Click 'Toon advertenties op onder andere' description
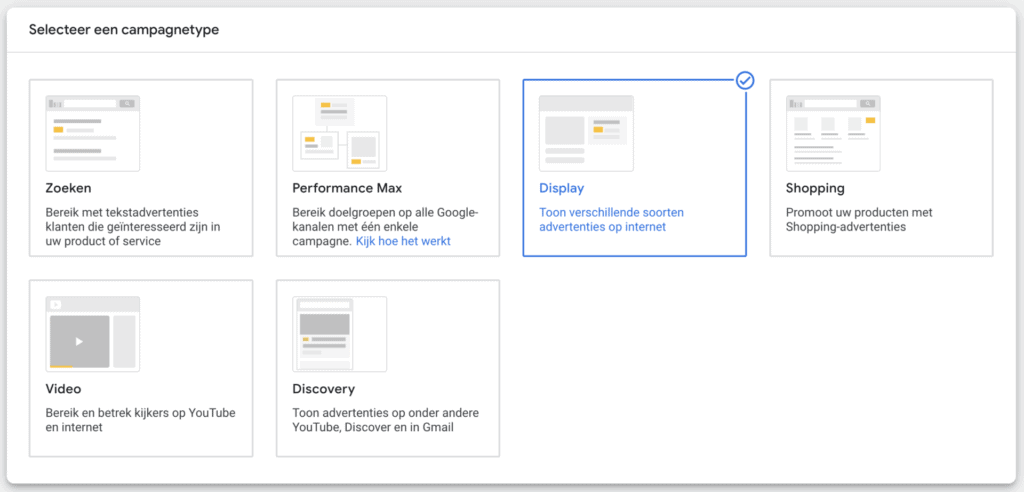Screen dimensions: 1024x492 385,420
